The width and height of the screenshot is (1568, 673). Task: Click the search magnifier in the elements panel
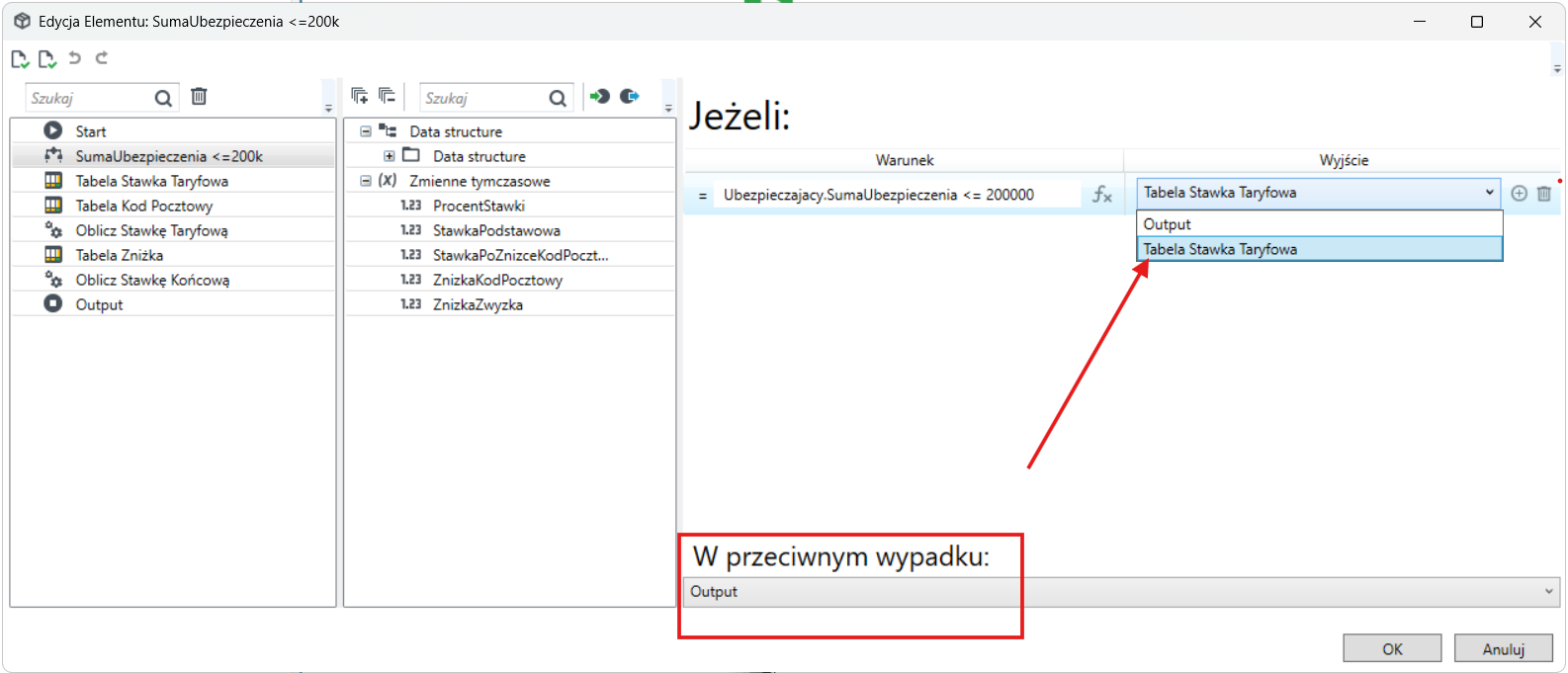(x=163, y=98)
